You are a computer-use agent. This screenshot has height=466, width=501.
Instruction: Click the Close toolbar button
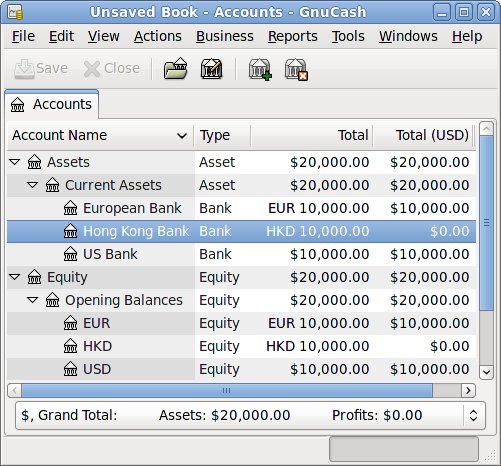[112, 68]
